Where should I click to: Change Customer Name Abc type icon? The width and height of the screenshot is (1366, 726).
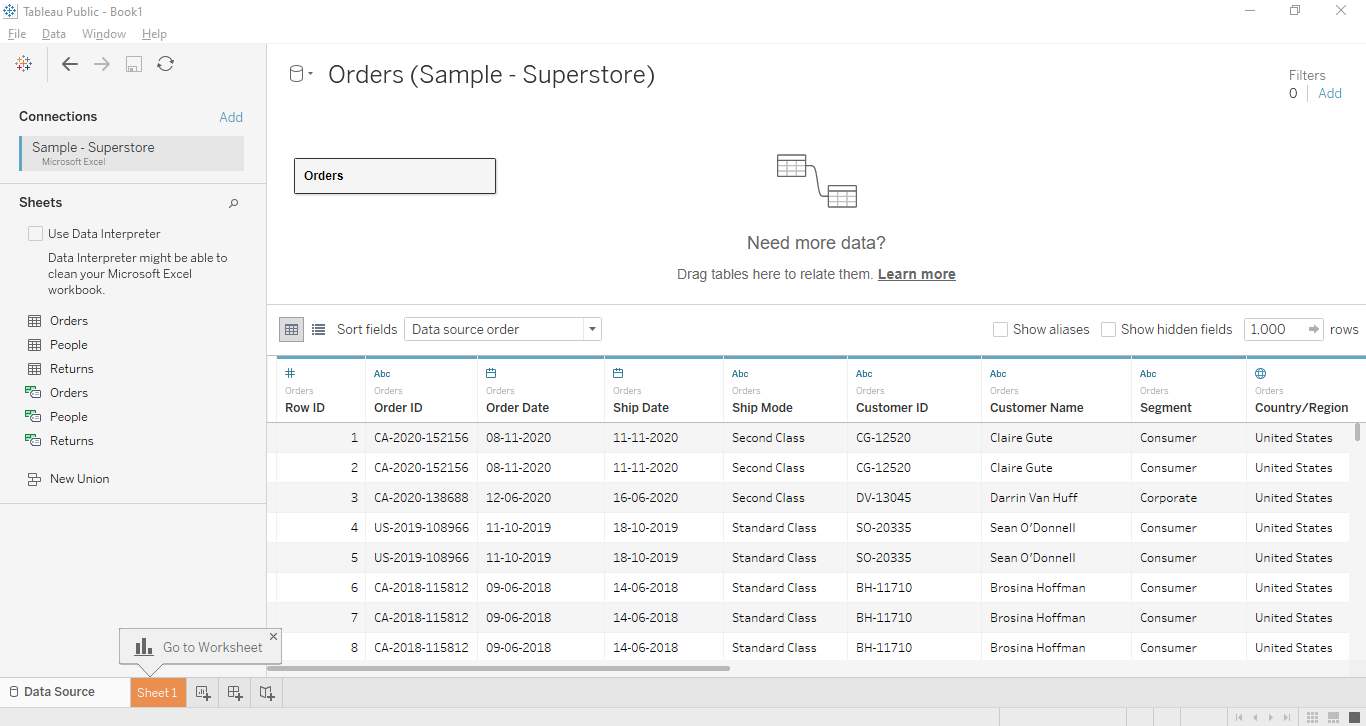(998, 374)
